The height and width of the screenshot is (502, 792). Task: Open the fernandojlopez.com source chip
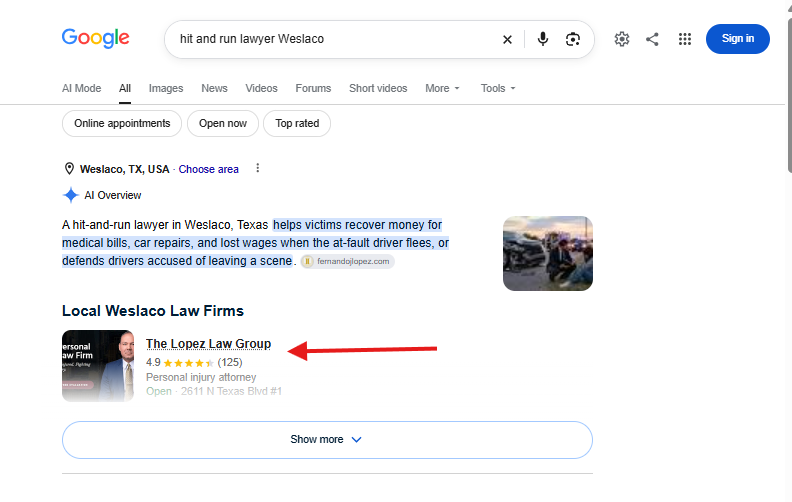[348, 261]
